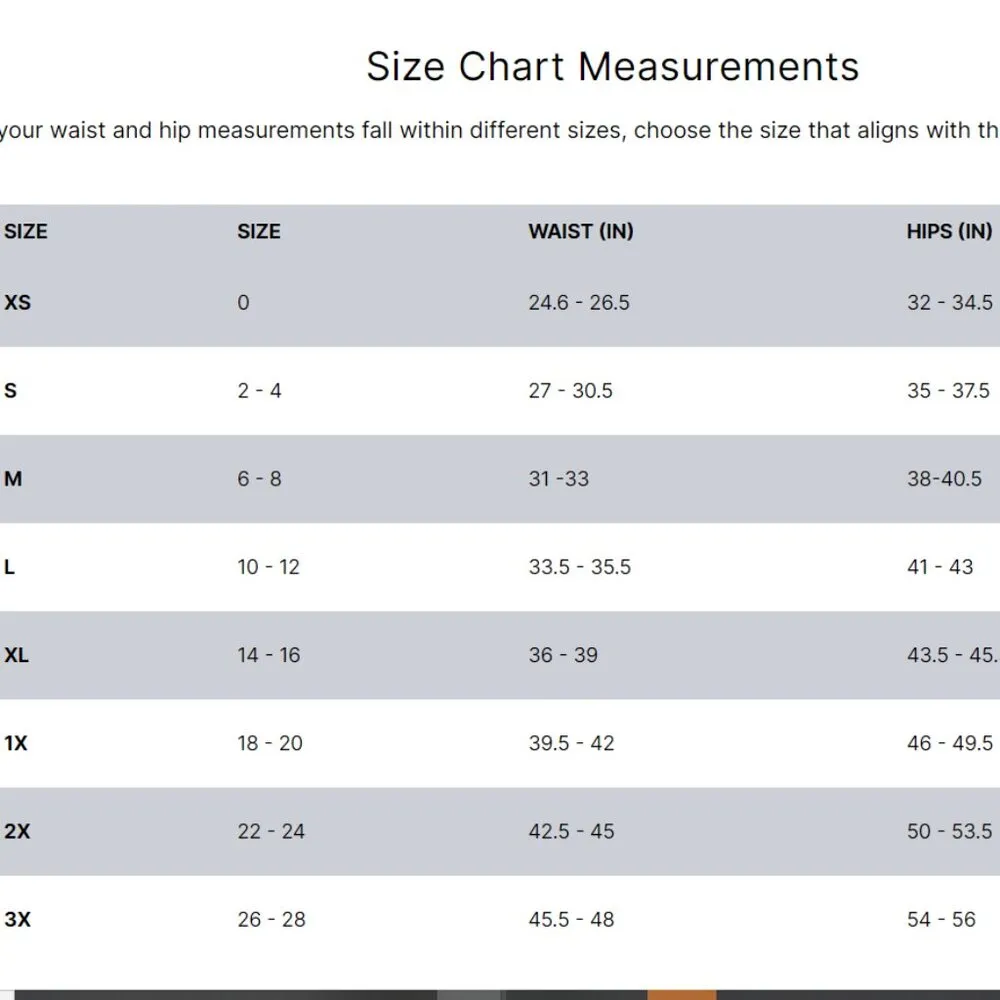Click the 3X size label

[x=18, y=919]
